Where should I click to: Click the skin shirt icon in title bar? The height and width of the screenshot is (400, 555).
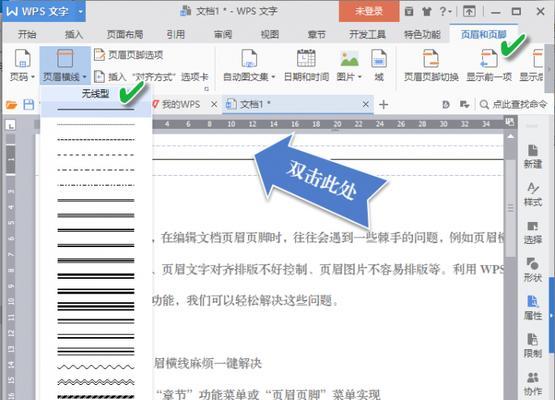[x=427, y=11]
